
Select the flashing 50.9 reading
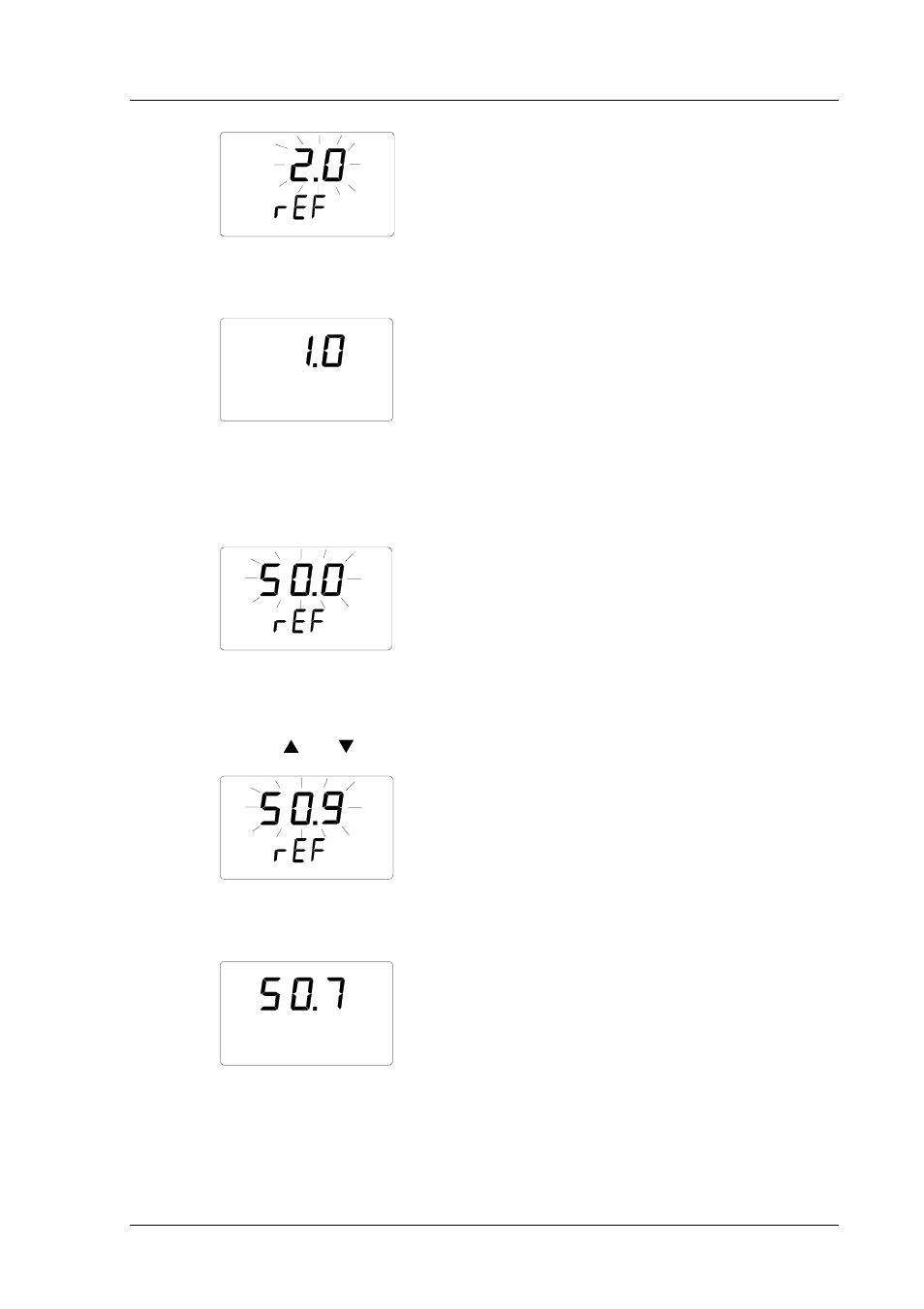[x=302, y=810]
